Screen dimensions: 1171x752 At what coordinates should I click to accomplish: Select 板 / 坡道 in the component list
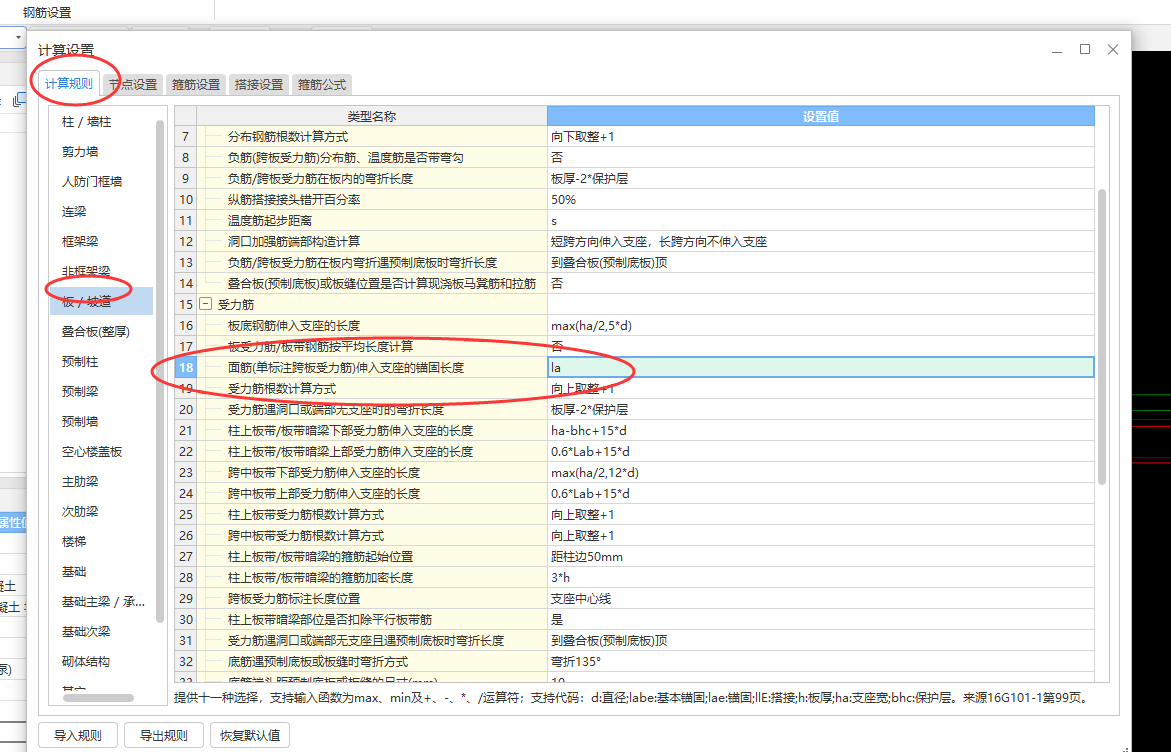[x=101, y=301]
